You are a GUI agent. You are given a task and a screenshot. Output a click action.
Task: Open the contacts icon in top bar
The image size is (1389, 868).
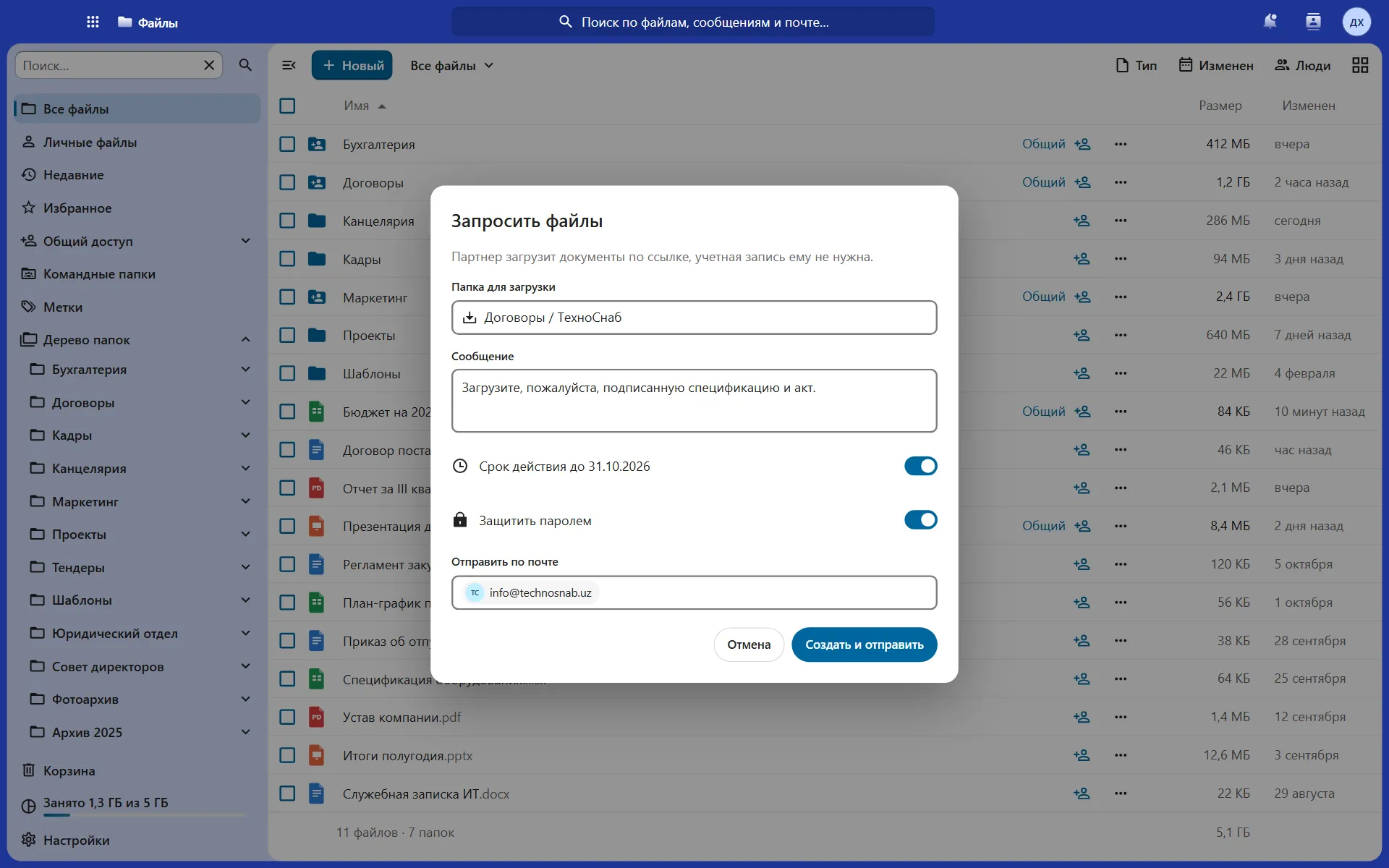coord(1313,22)
